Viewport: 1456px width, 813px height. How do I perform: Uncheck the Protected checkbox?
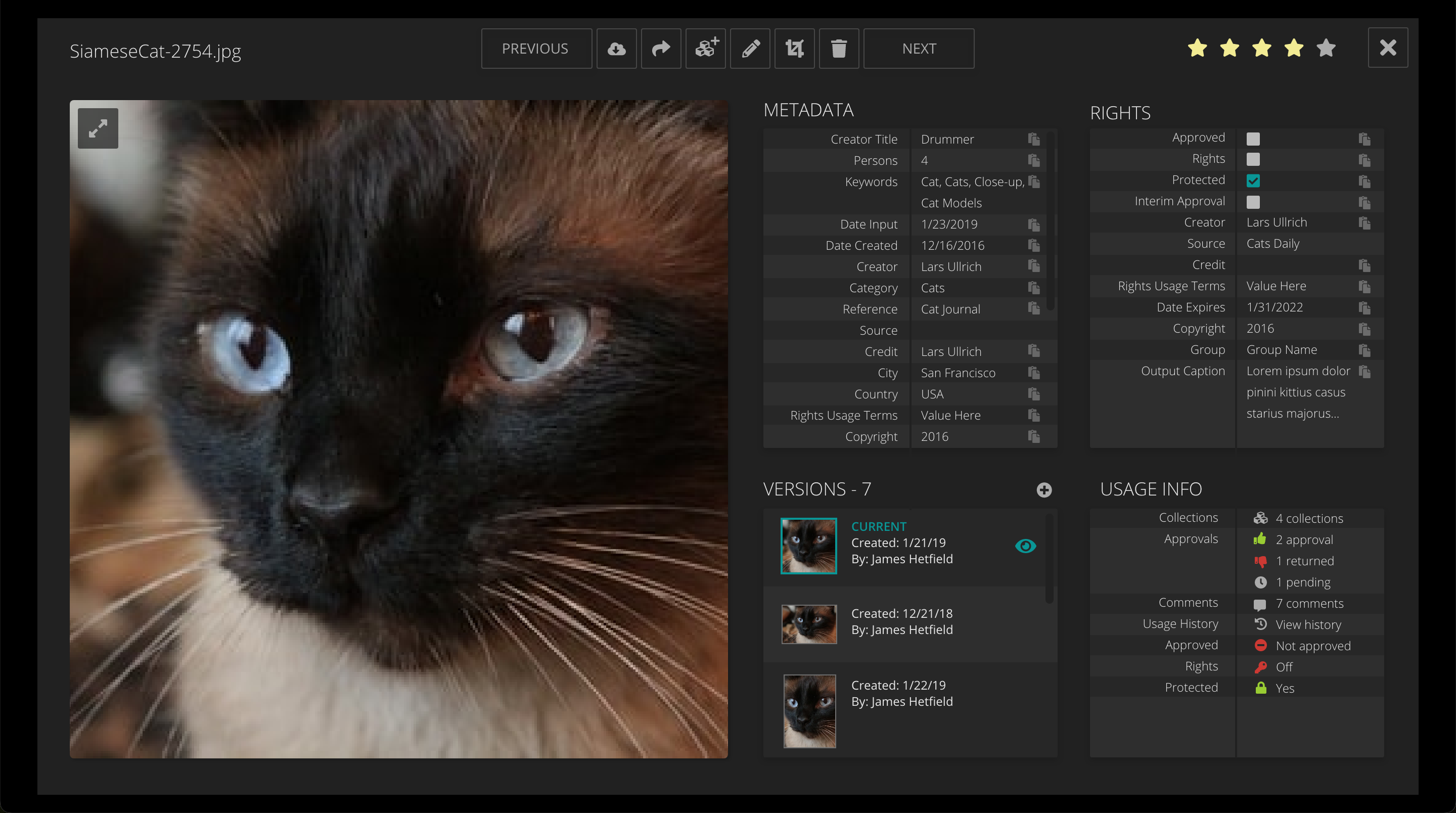(x=1253, y=181)
